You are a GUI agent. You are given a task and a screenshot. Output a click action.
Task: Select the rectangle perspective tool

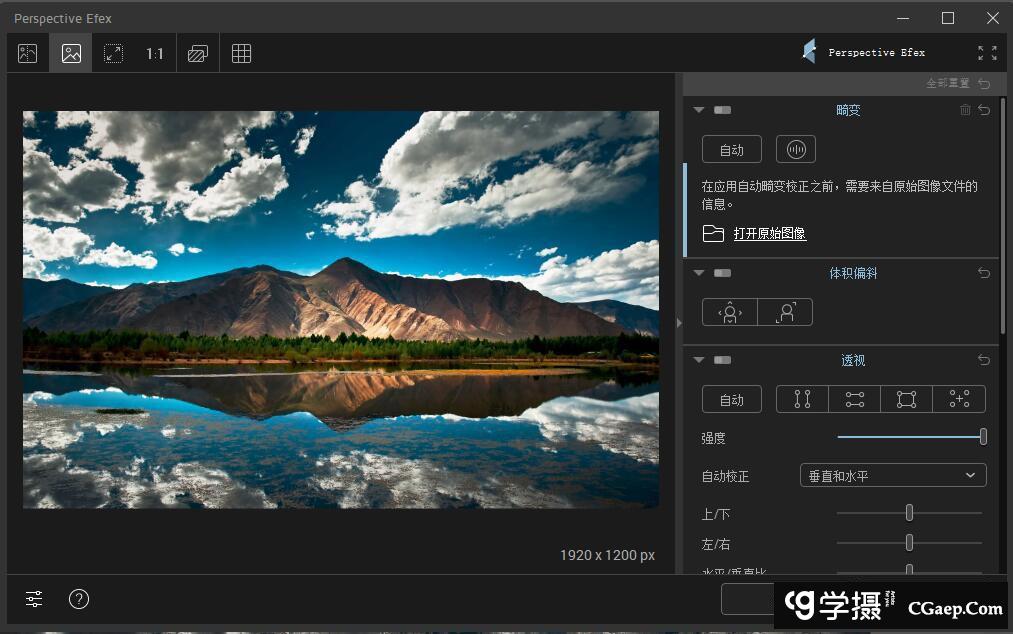906,399
